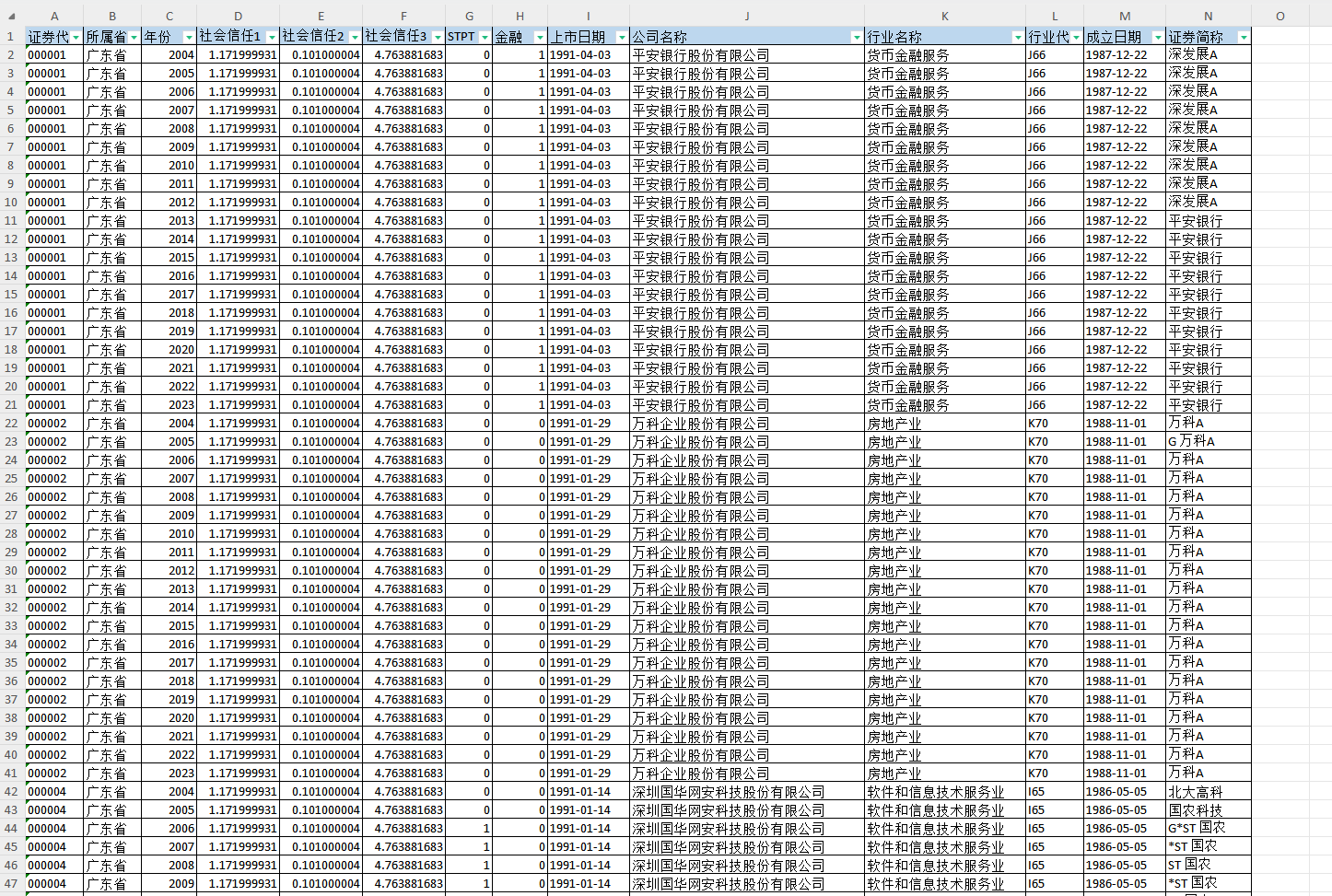Select column C by its header
The image size is (1332, 896).
(x=169, y=16)
